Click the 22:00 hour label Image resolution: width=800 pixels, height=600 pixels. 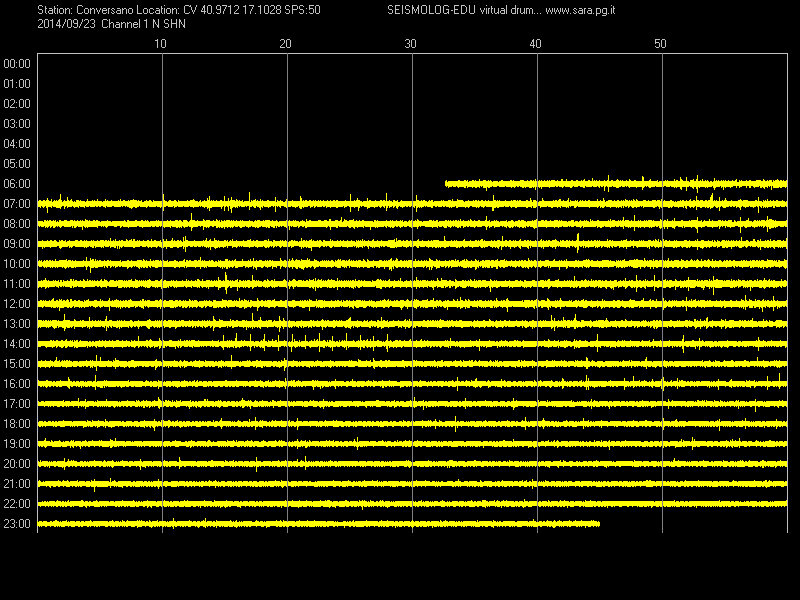(x=17, y=504)
